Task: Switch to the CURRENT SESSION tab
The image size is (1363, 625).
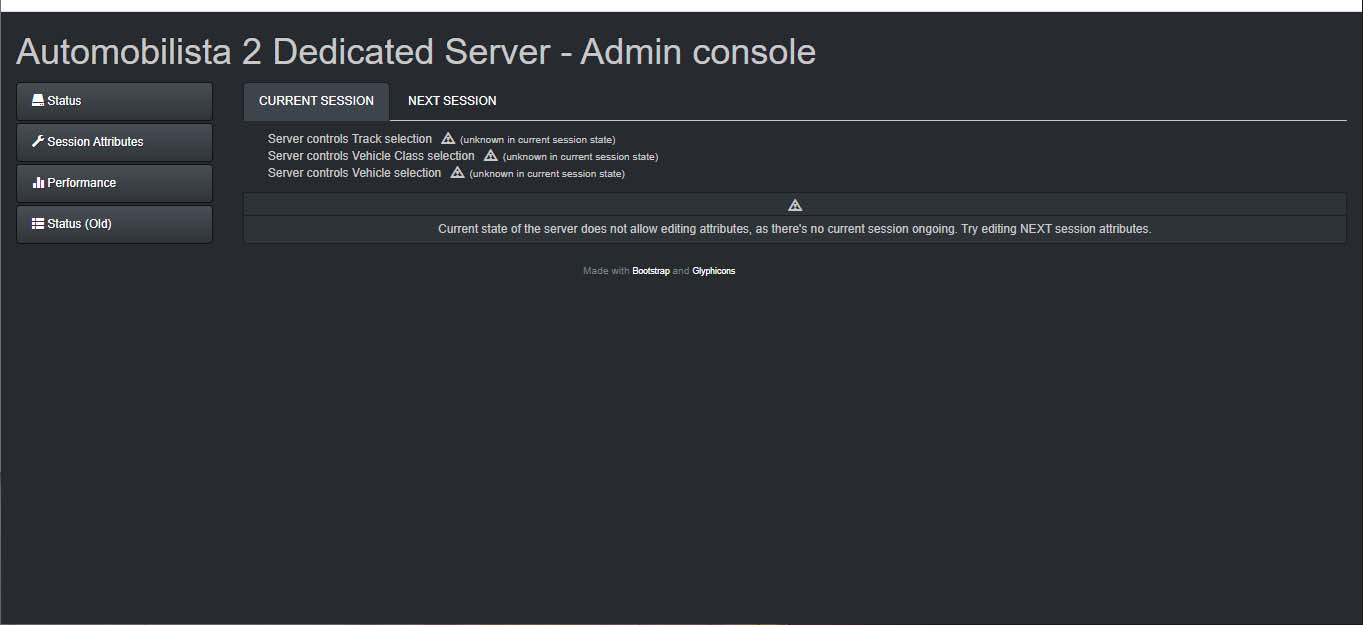Action: (x=316, y=101)
